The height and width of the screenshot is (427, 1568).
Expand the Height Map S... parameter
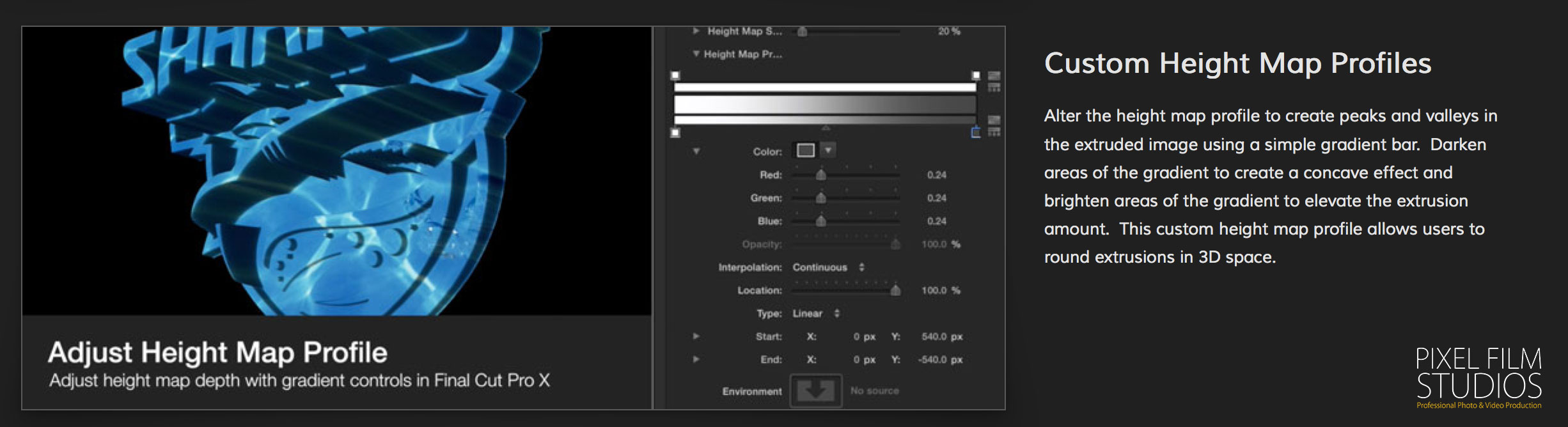696,31
